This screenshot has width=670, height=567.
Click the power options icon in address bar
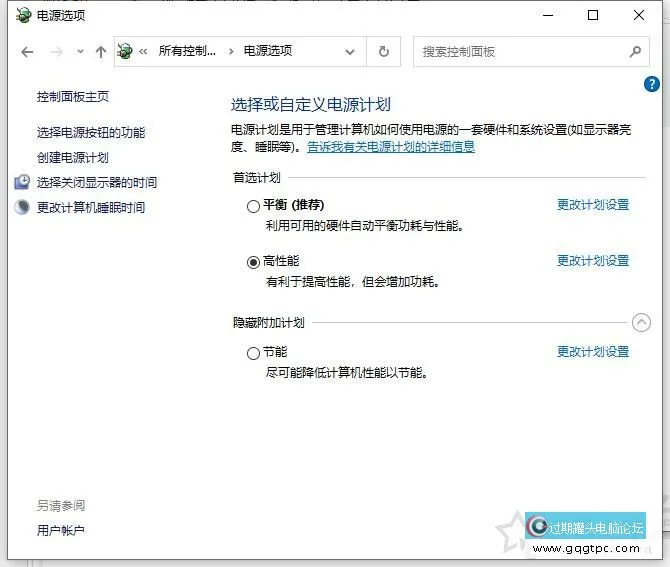click(125, 52)
